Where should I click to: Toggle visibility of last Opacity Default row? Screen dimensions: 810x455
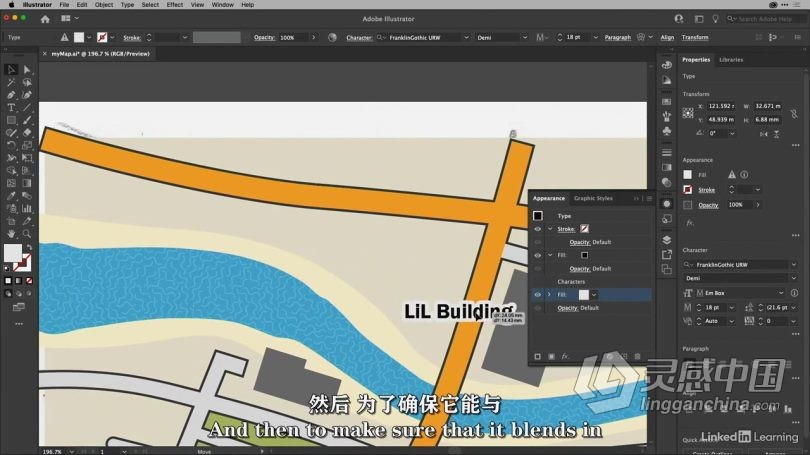tap(538, 308)
